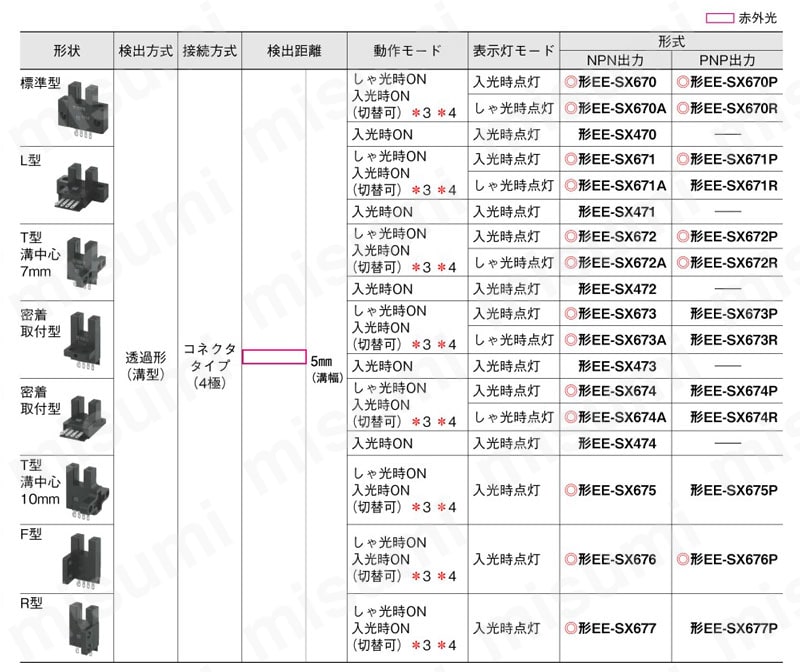Select model 形EE-SX673A

pyautogui.click(x=622, y=340)
